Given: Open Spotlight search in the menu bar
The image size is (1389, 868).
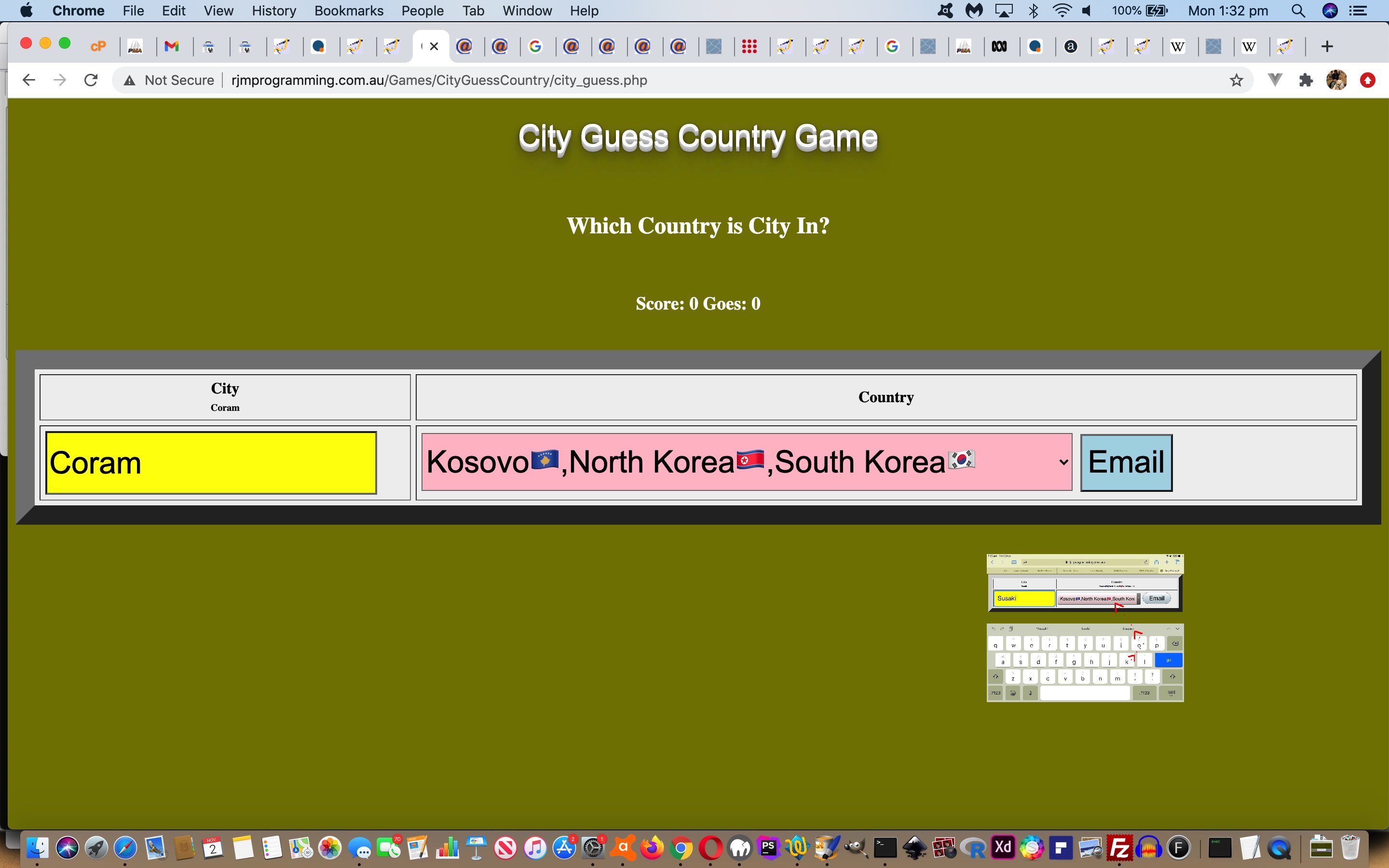Looking at the screenshot, I should pyautogui.click(x=1298, y=11).
